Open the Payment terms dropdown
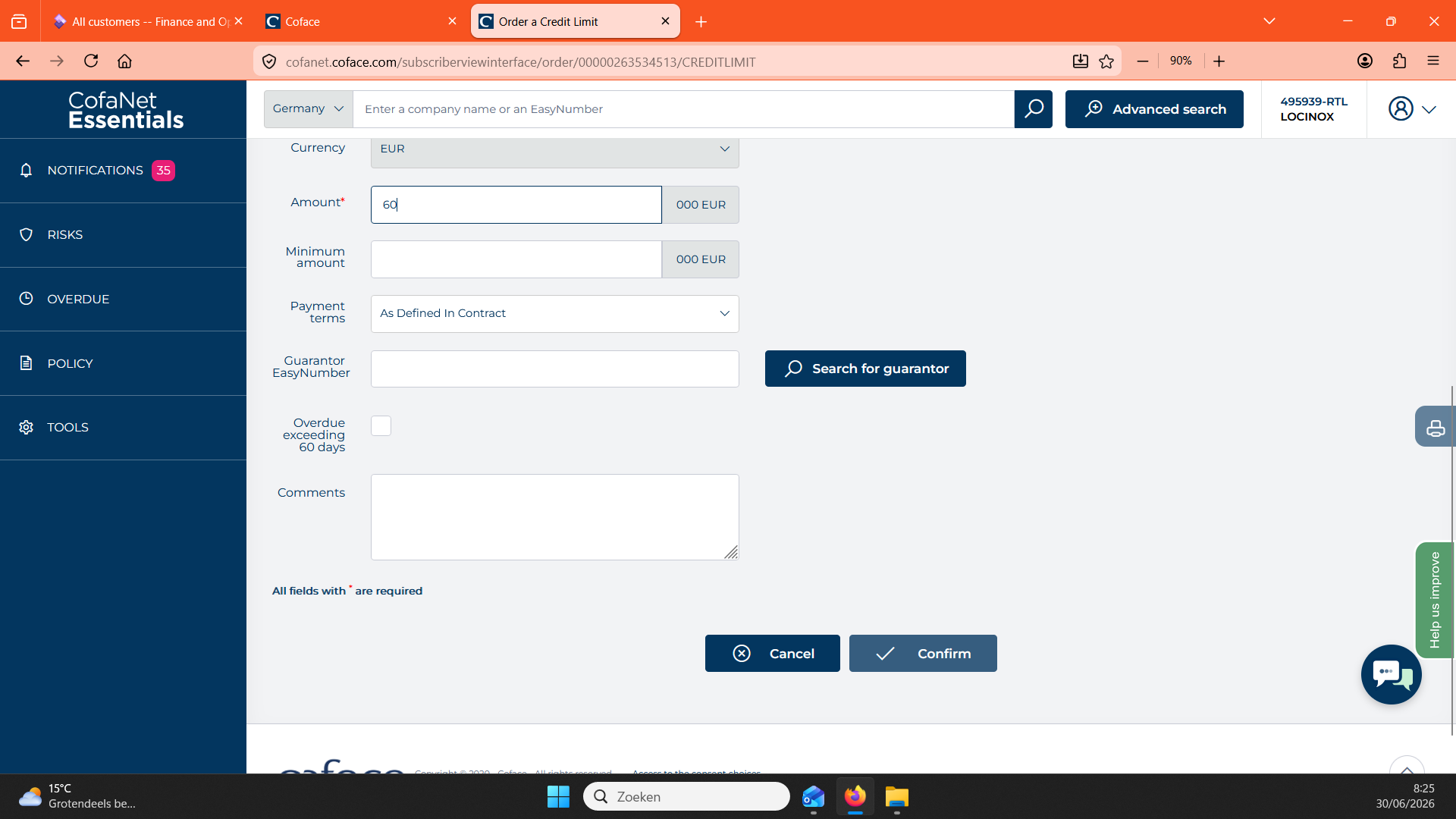 click(554, 314)
